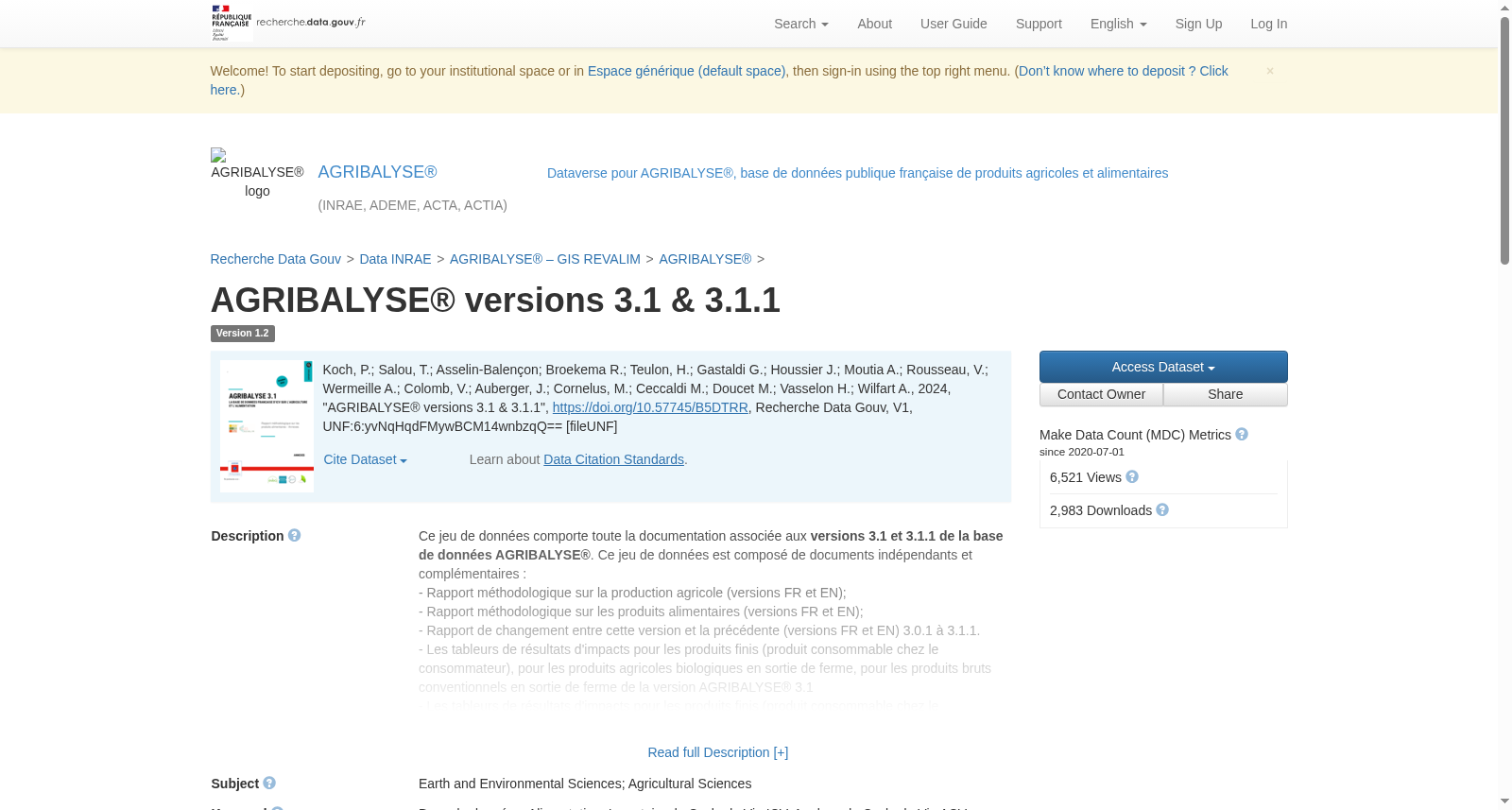Go to the Support page
Viewport: 1512px width, 810px height.
[1039, 24]
